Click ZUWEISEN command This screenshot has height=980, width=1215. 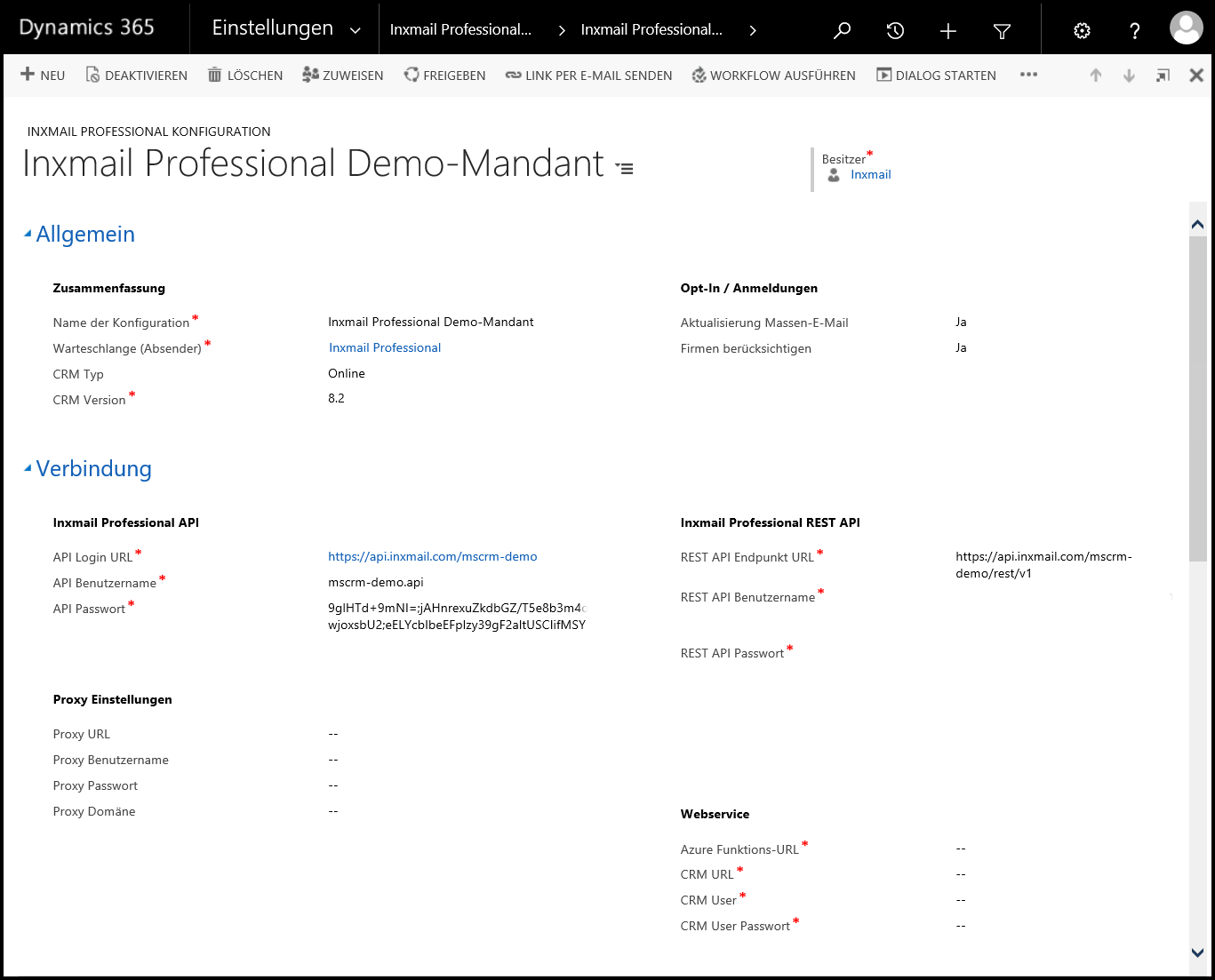point(343,76)
